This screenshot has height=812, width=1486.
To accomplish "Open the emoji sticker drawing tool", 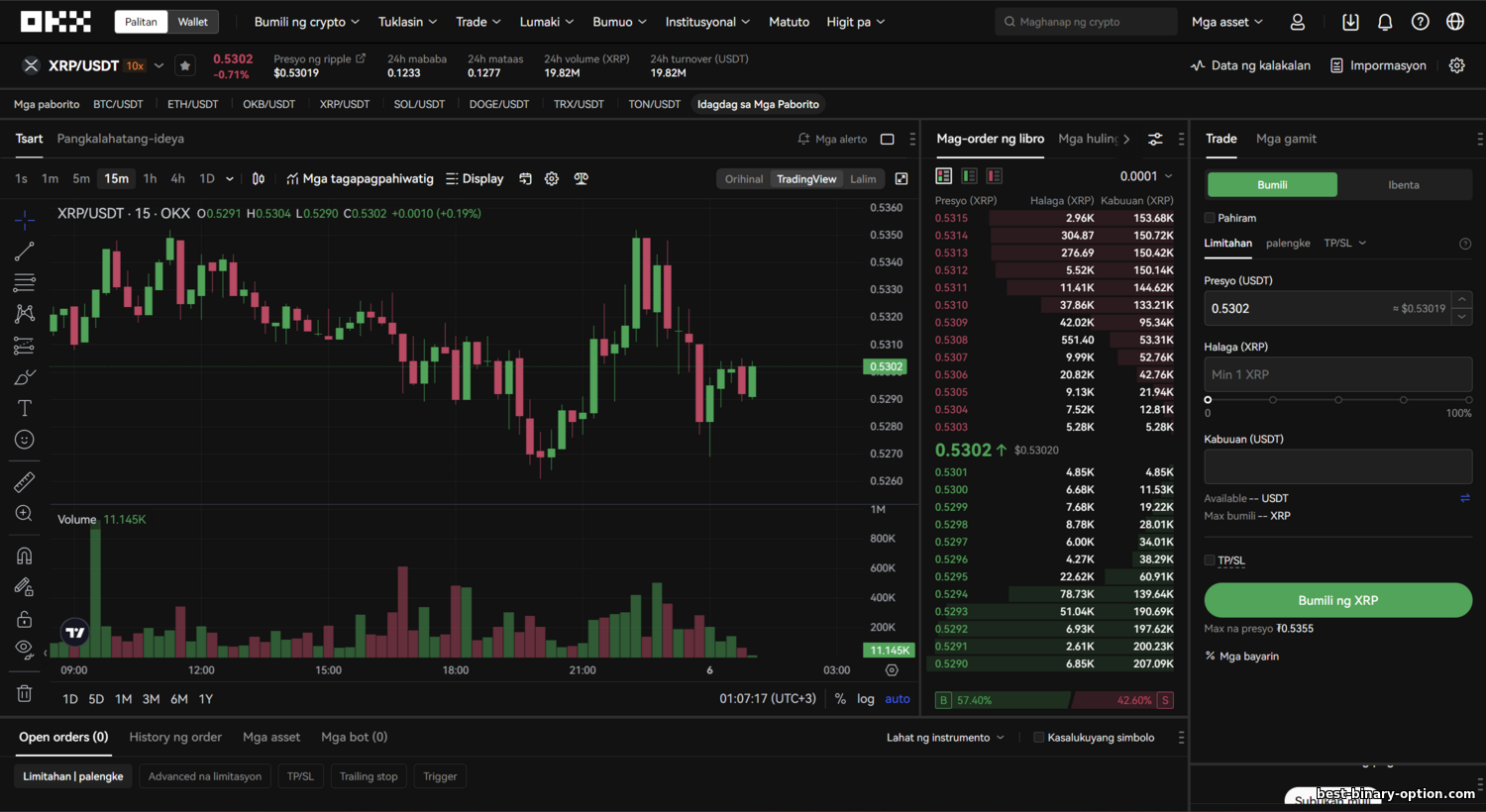I will pyautogui.click(x=25, y=440).
